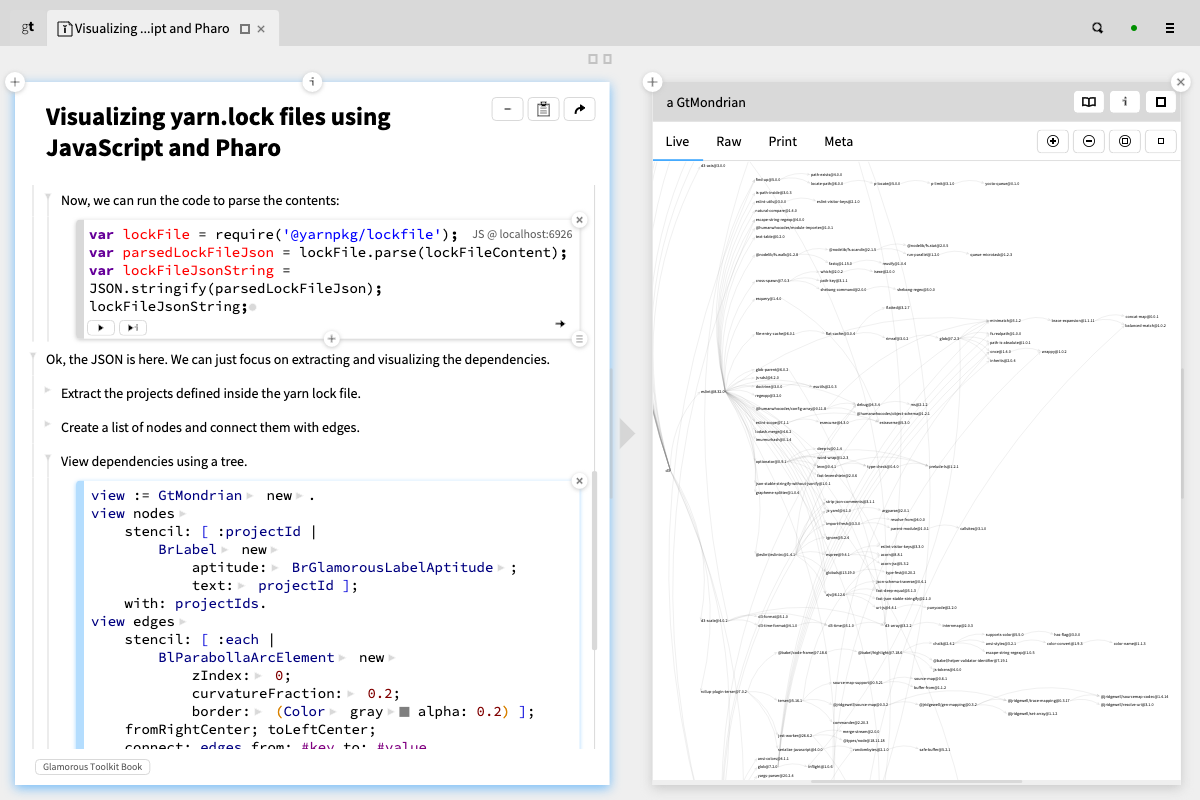Click the clipboard icon in page header
The width and height of the screenshot is (1200, 800).
click(x=543, y=109)
